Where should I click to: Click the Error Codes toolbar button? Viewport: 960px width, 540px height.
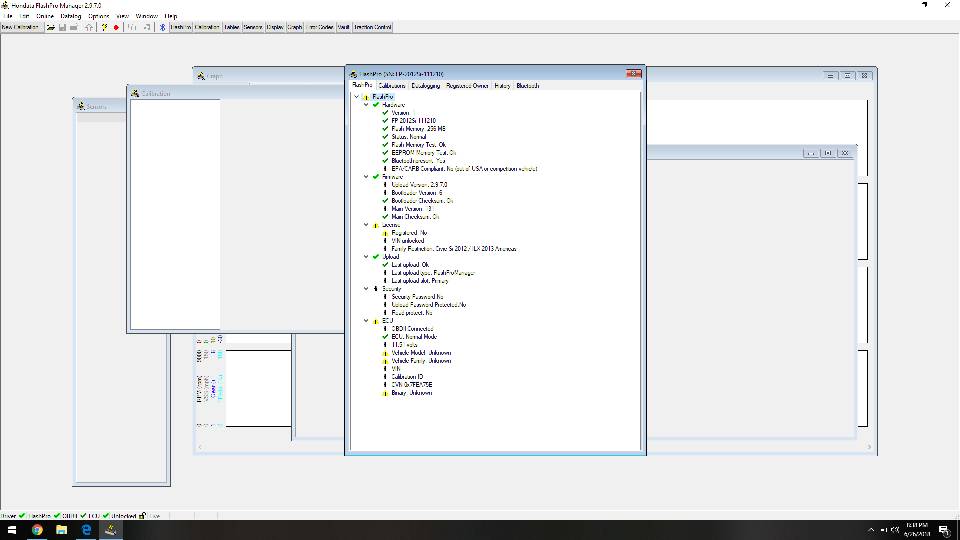(320, 27)
